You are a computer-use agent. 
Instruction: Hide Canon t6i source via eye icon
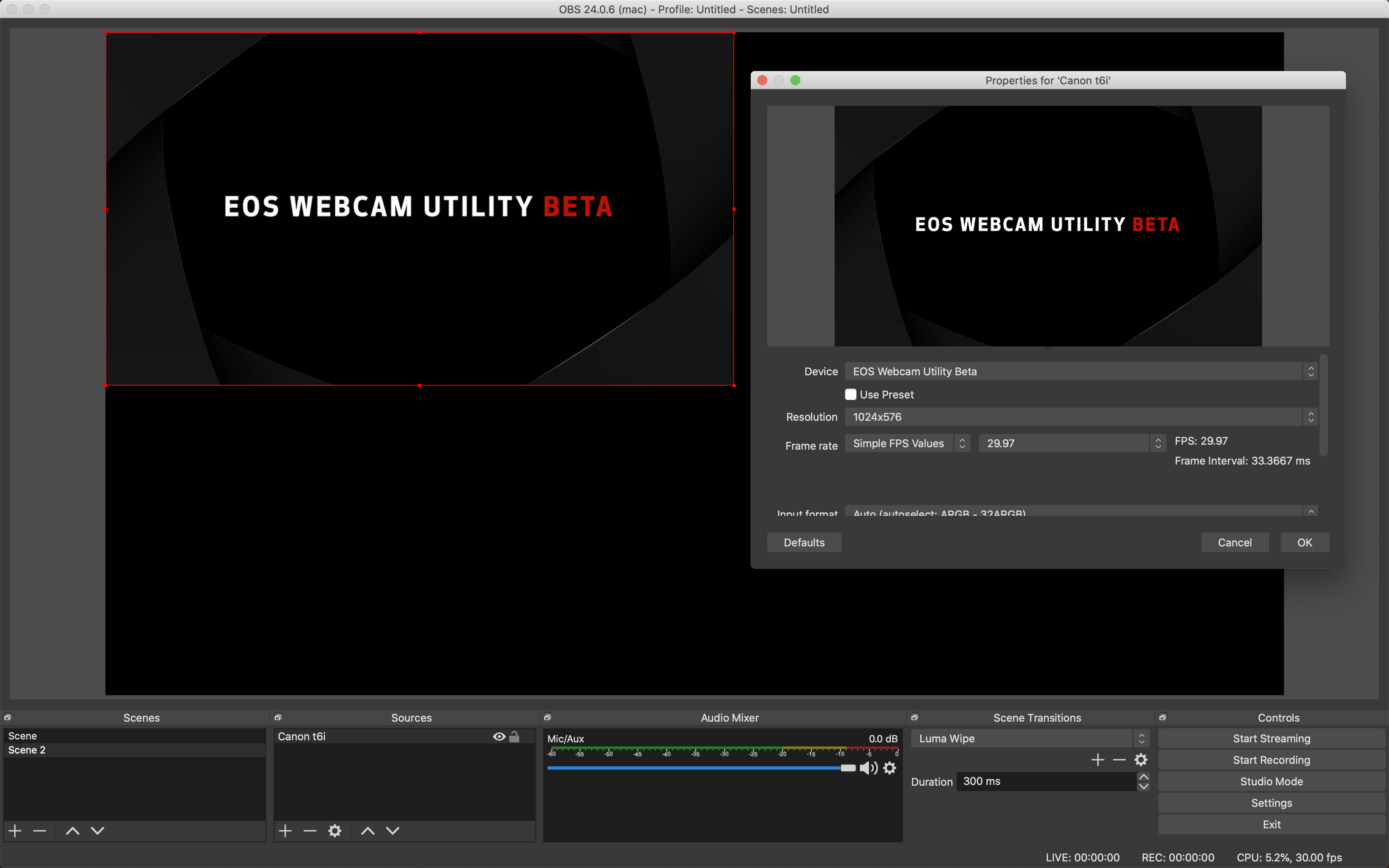point(499,737)
